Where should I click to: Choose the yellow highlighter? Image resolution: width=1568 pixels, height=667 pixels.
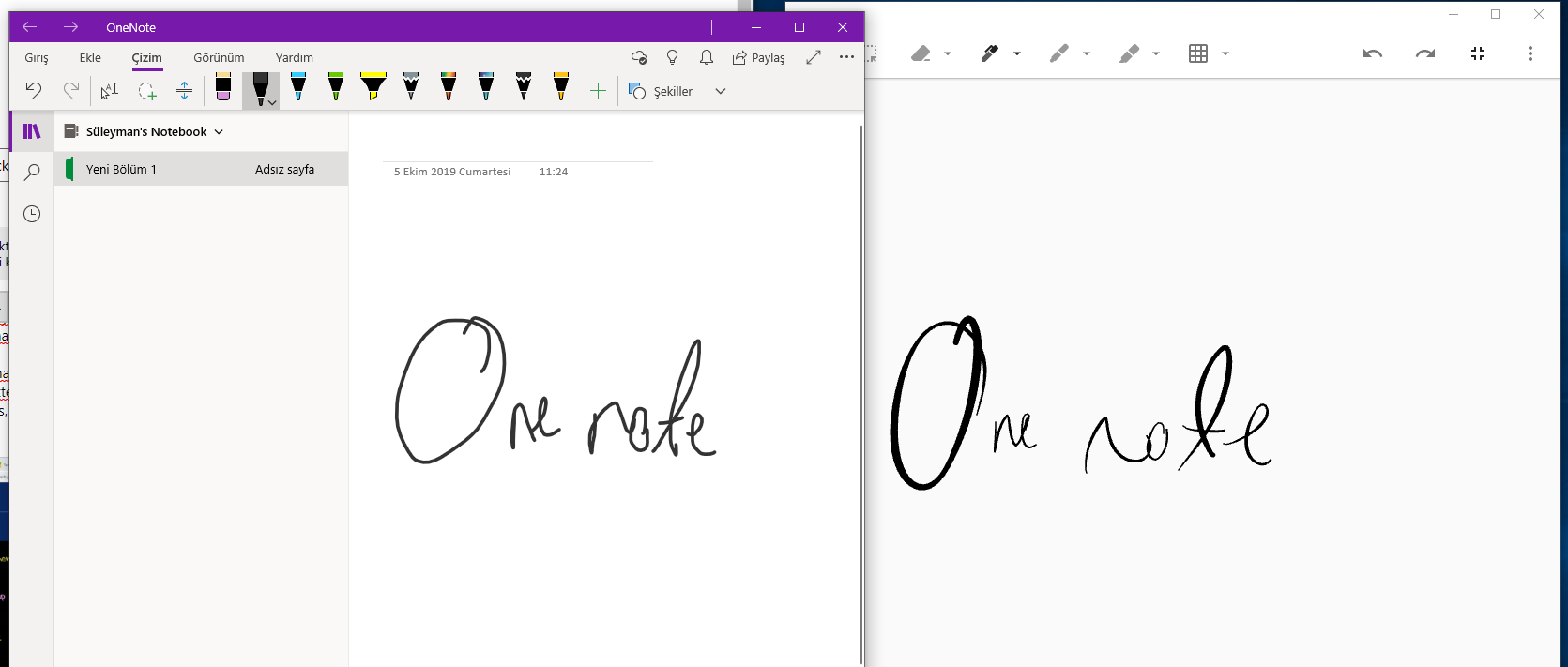[x=373, y=87]
